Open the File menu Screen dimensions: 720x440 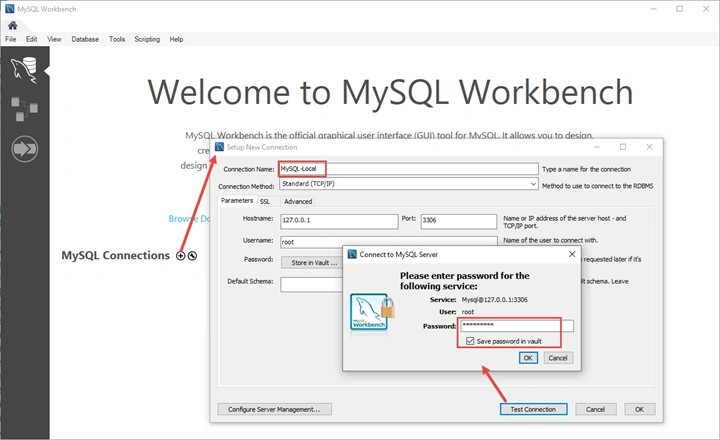pyautogui.click(x=11, y=39)
